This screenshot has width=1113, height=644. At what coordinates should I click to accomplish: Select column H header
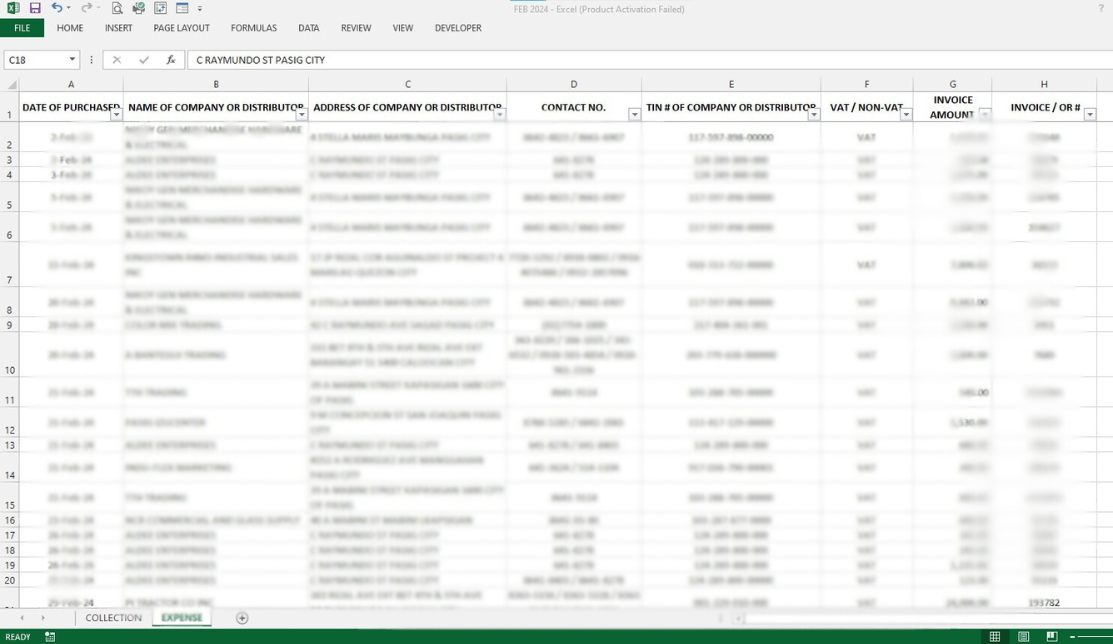[1044, 84]
